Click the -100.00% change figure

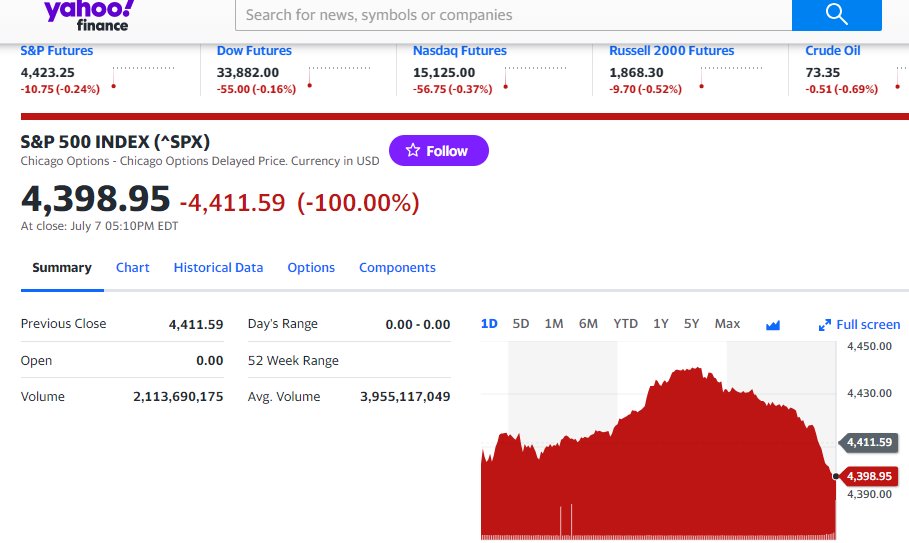point(358,202)
